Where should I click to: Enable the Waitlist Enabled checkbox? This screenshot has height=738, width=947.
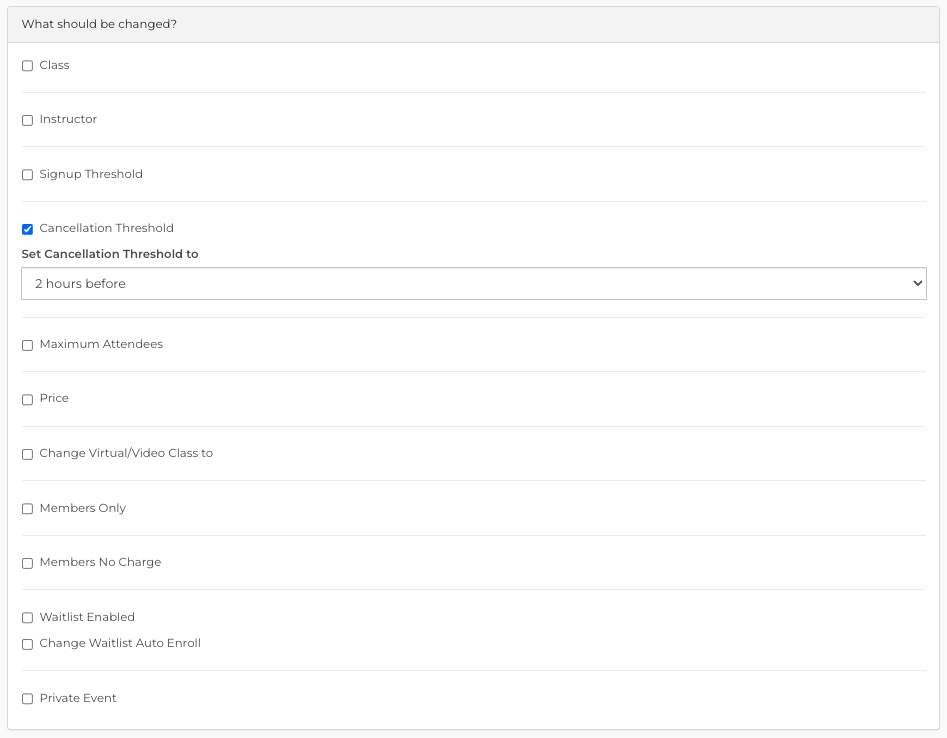(x=27, y=617)
